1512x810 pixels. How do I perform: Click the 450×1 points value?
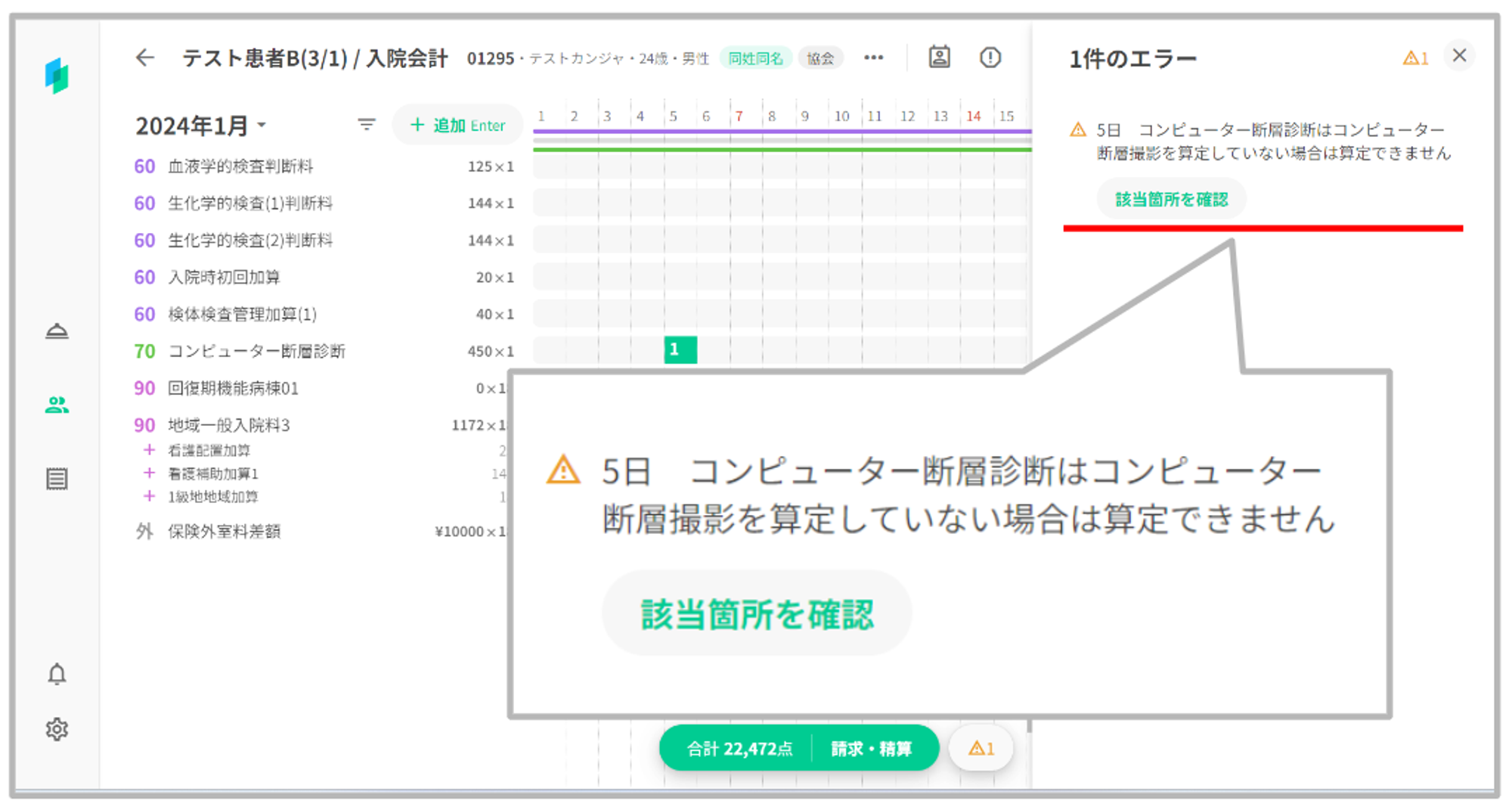[x=491, y=352]
